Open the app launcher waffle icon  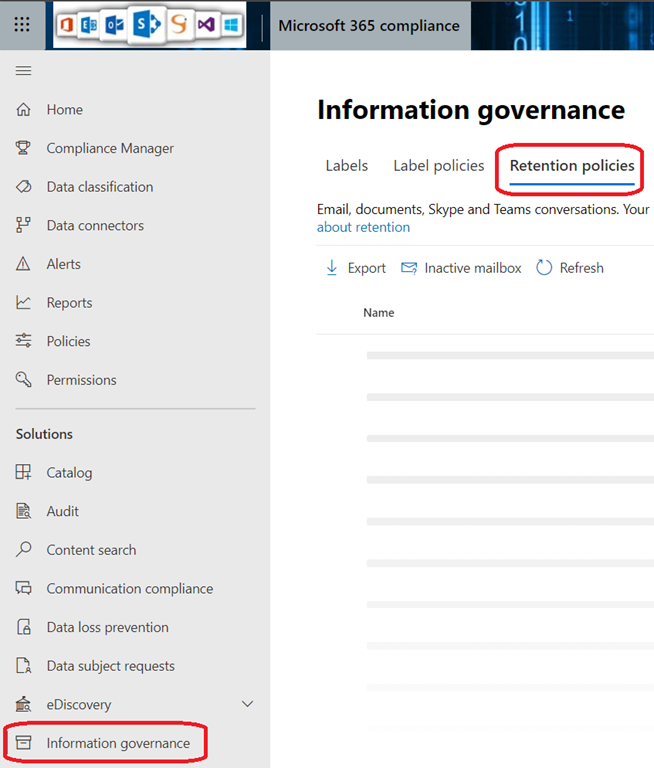click(23, 25)
